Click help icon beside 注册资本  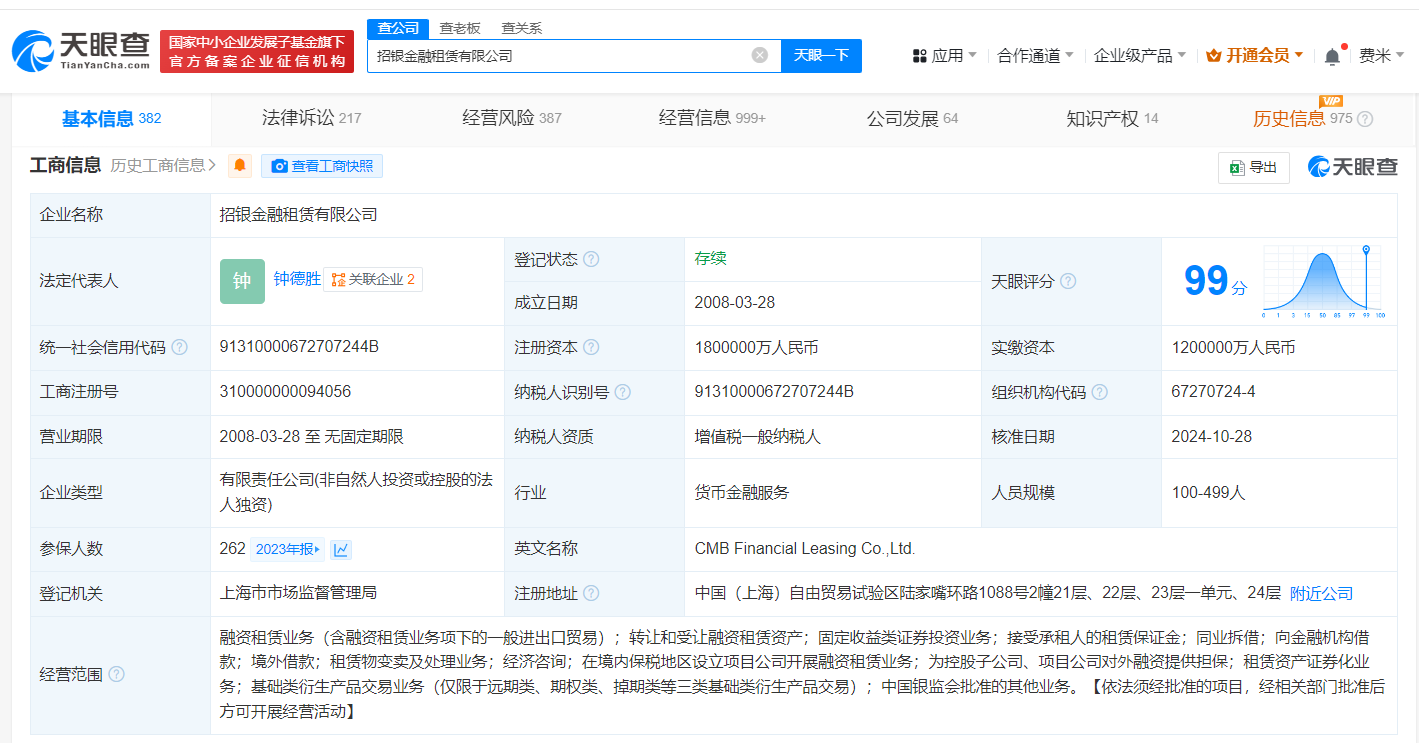(x=591, y=348)
